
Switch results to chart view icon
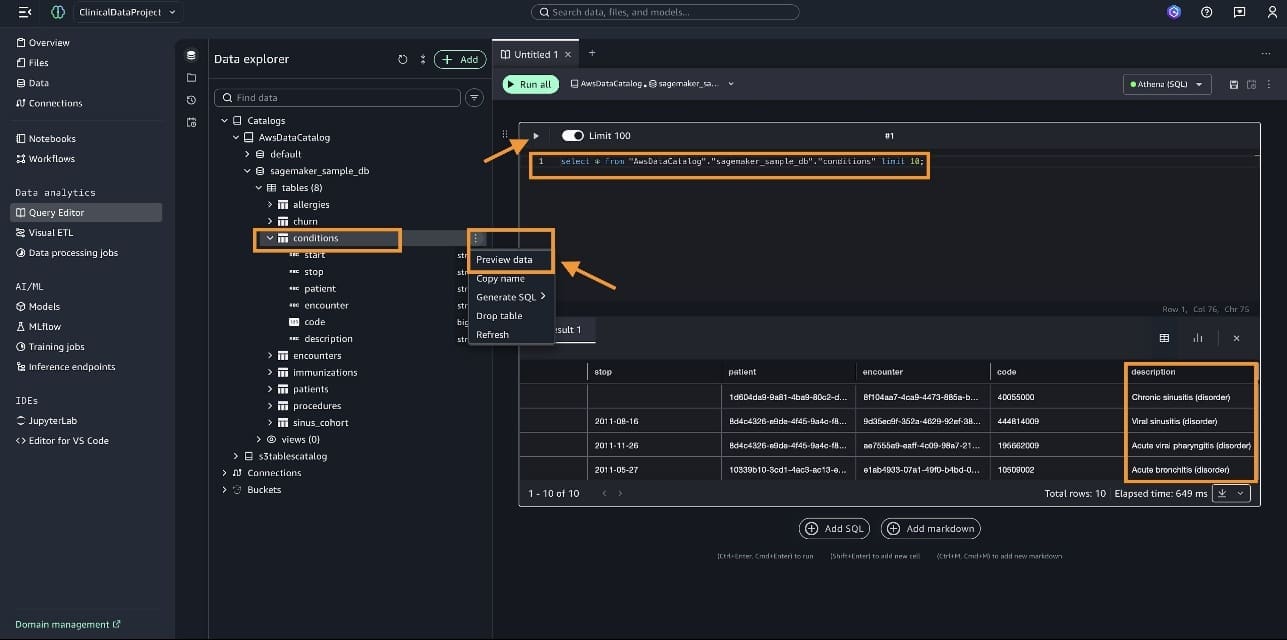1198,338
